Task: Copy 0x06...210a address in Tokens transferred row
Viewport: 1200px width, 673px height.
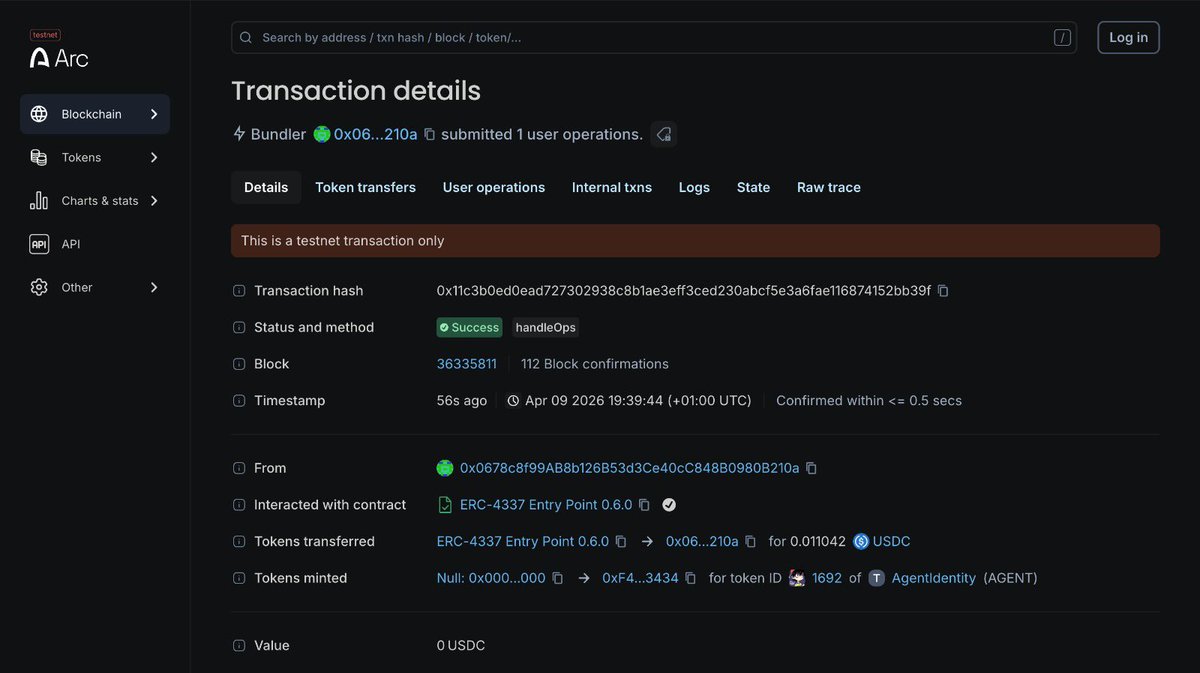Action: pos(751,541)
